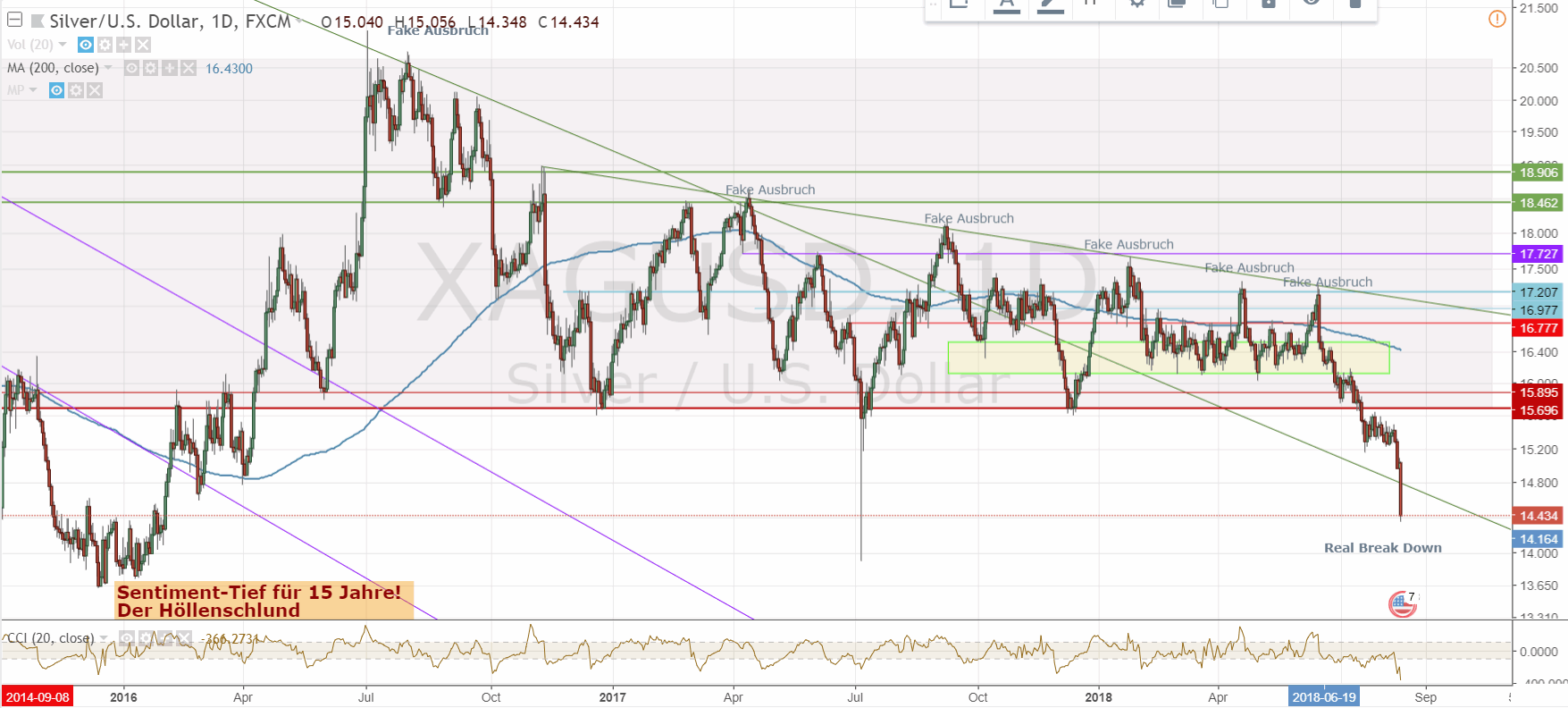The height and width of the screenshot is (708, 1568).
Task: Select the yellow rectangle drawing near 16.400
Action: coord(1169,358)
